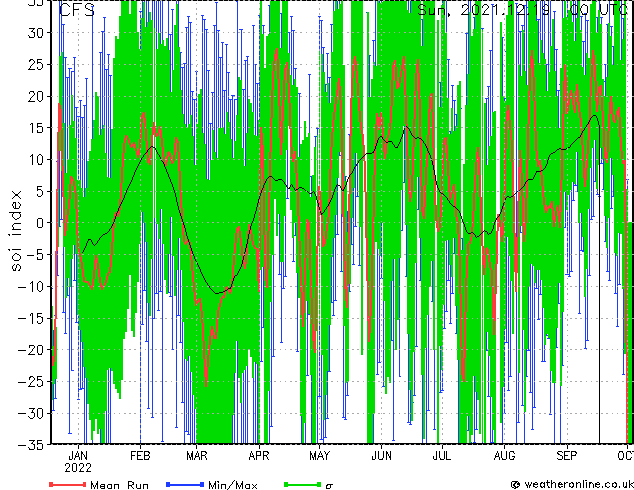
Task: Select the "Mean Run" legend label
Action: tap(119, 485)
